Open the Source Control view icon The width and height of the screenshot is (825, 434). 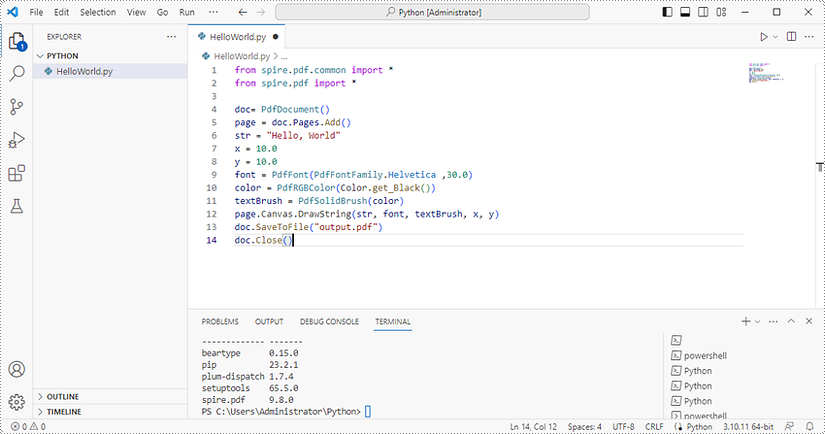[17, 107]
